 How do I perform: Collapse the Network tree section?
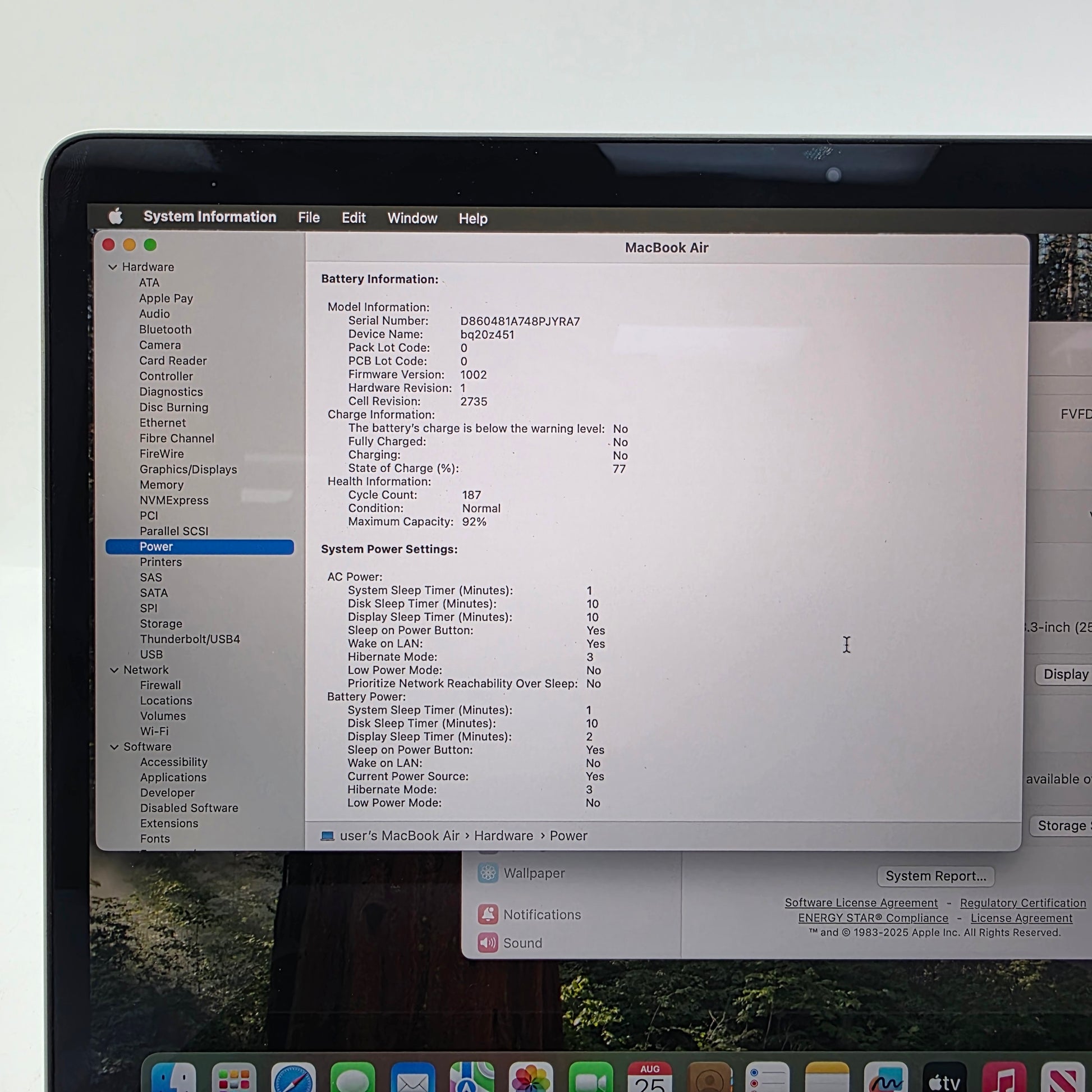[x=113, y=670]
